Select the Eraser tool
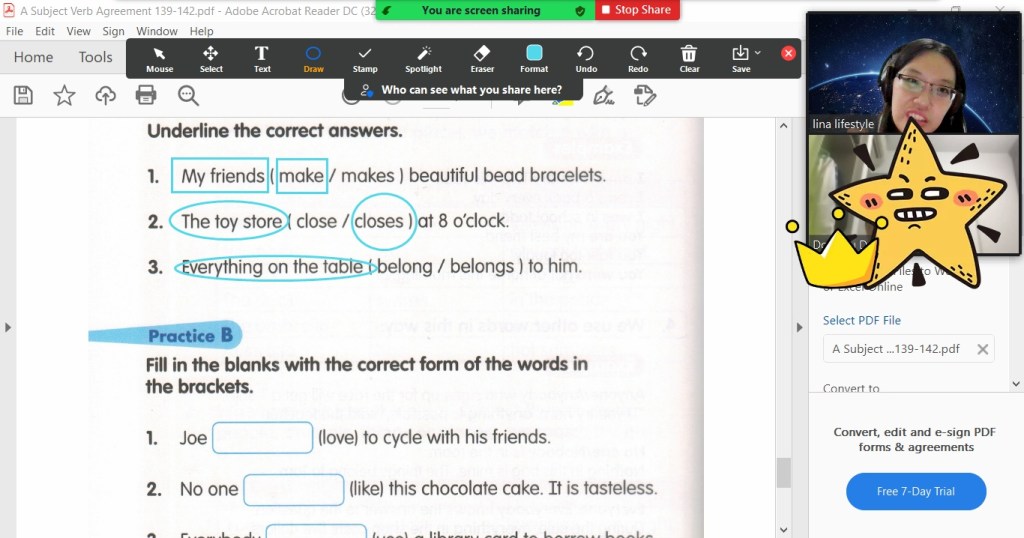Image resolution: width=1024 pixels, height=538 pixels. coord(482,58)
